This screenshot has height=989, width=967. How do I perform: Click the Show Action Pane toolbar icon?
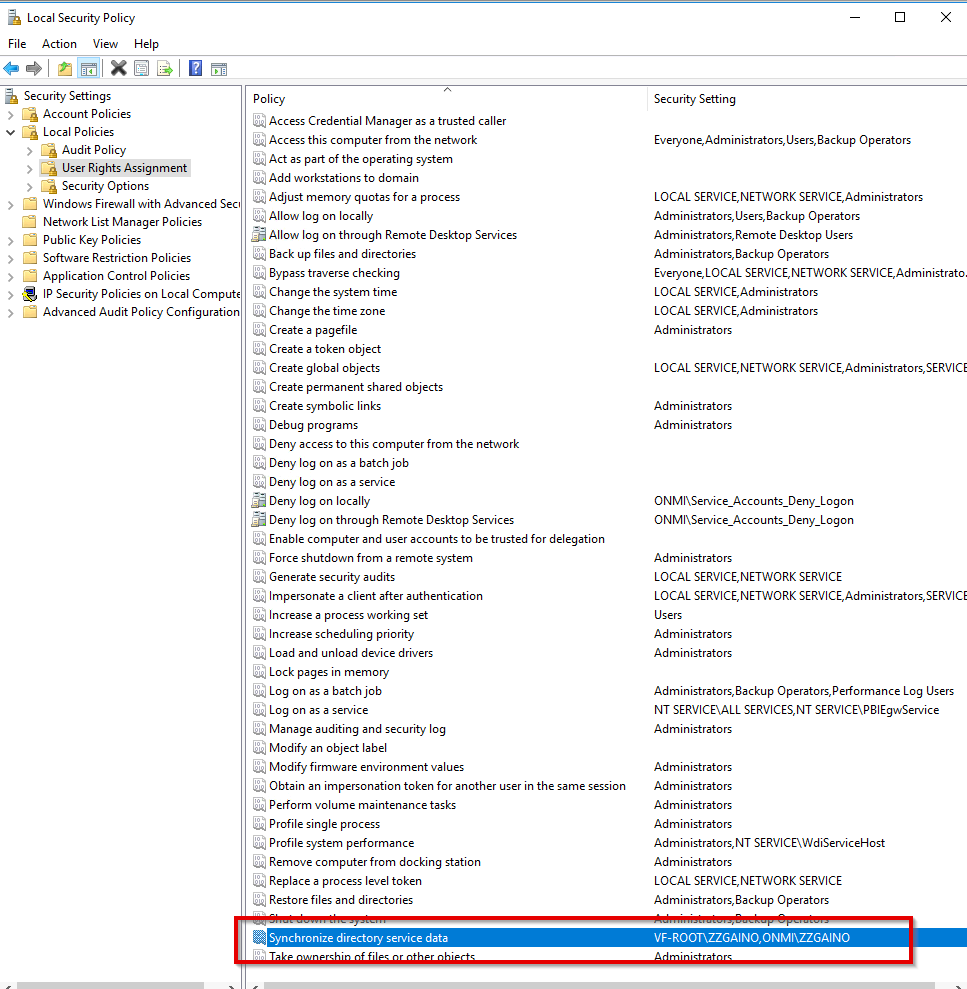(218, 68)
